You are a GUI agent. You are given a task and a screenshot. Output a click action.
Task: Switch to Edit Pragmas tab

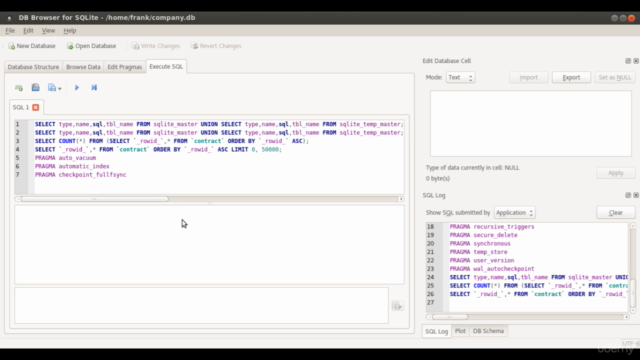click(124, 67)
